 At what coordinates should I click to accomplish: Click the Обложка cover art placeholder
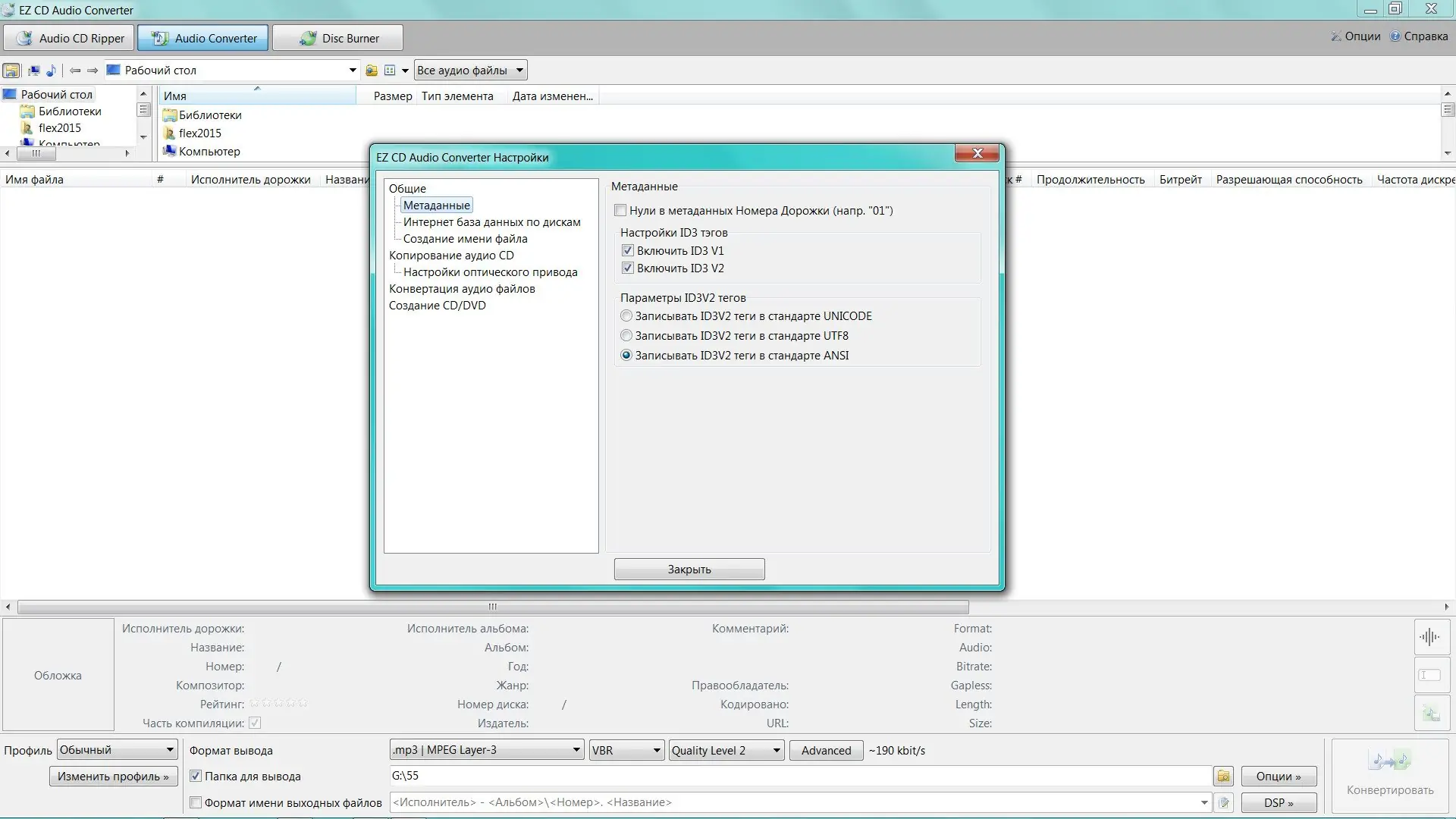(x=58, y=675)
